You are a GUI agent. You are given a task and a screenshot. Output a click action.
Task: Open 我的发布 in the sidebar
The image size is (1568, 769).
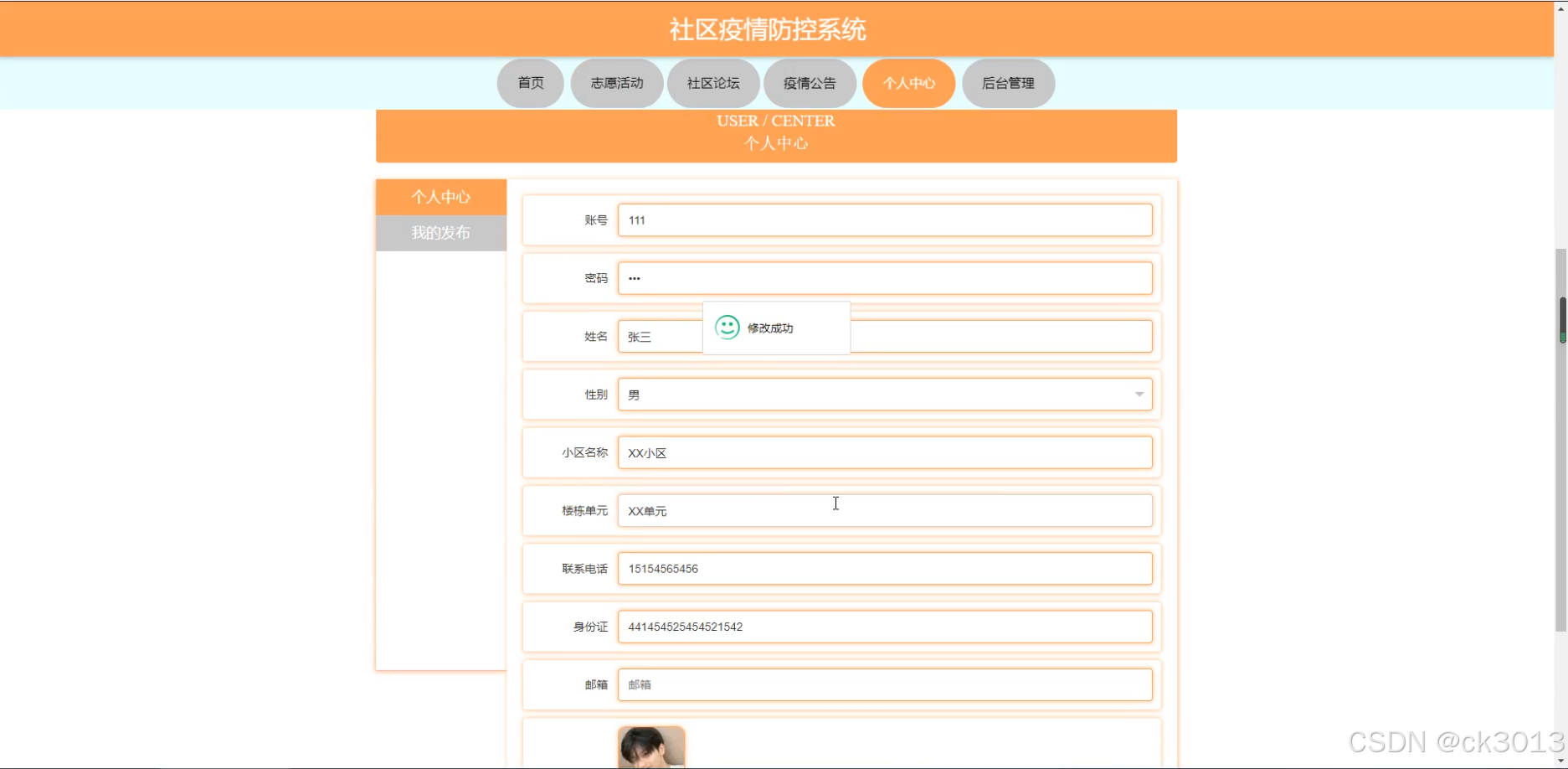tap(441, 233)
